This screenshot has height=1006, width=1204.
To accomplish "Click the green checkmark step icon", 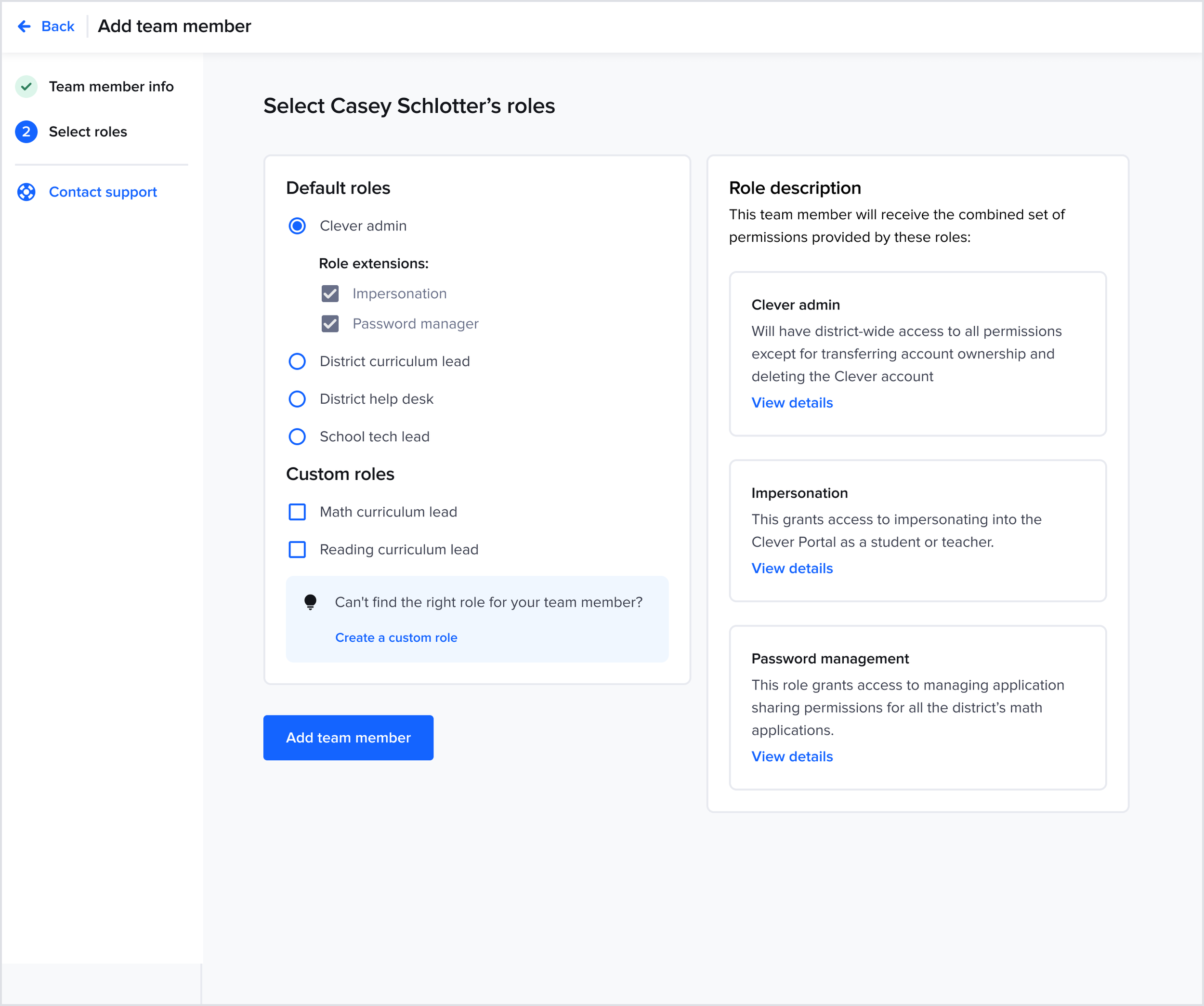I will point(26,87).
